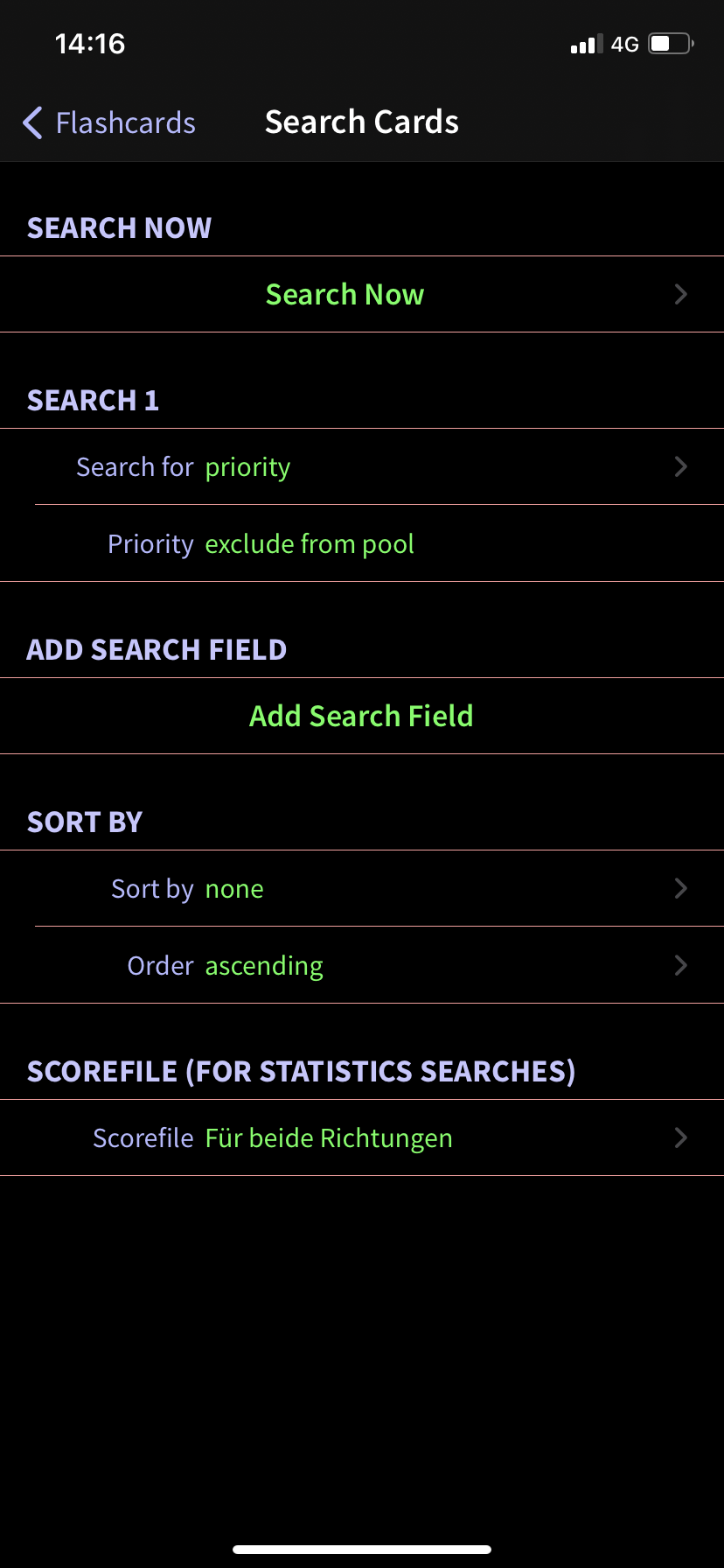Tap the 14:16 clock in status bar
Viewport: 724px width, 1568px height.
[90, 44]
